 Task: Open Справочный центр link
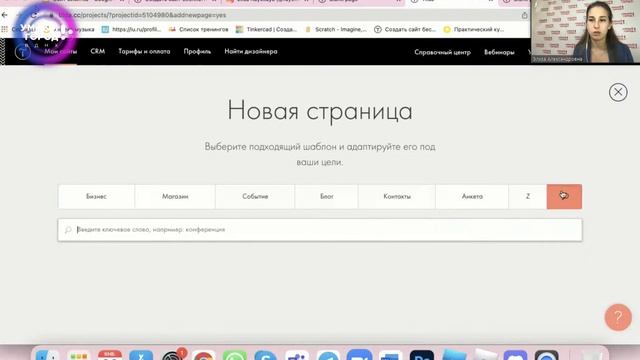(442, 52)
